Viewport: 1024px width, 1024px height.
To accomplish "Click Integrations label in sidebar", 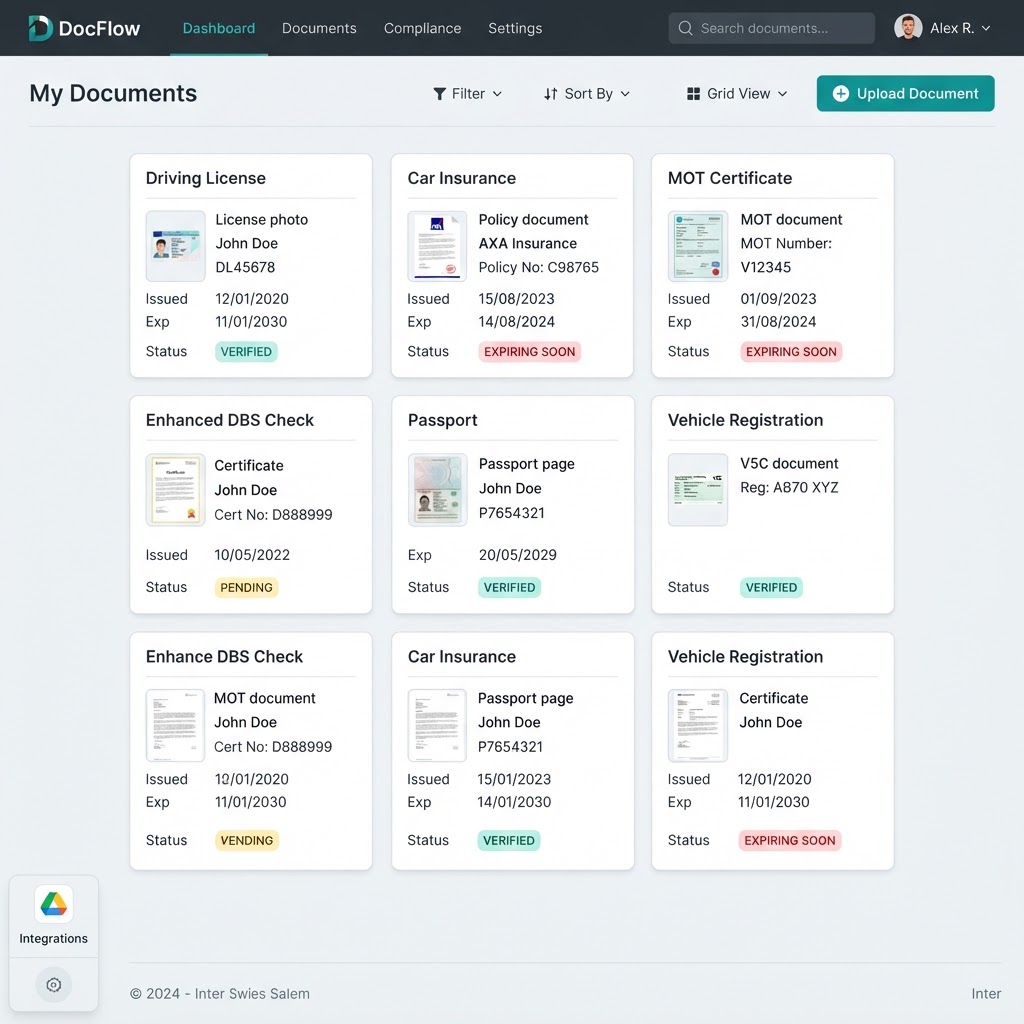I will tap(54, 938).
